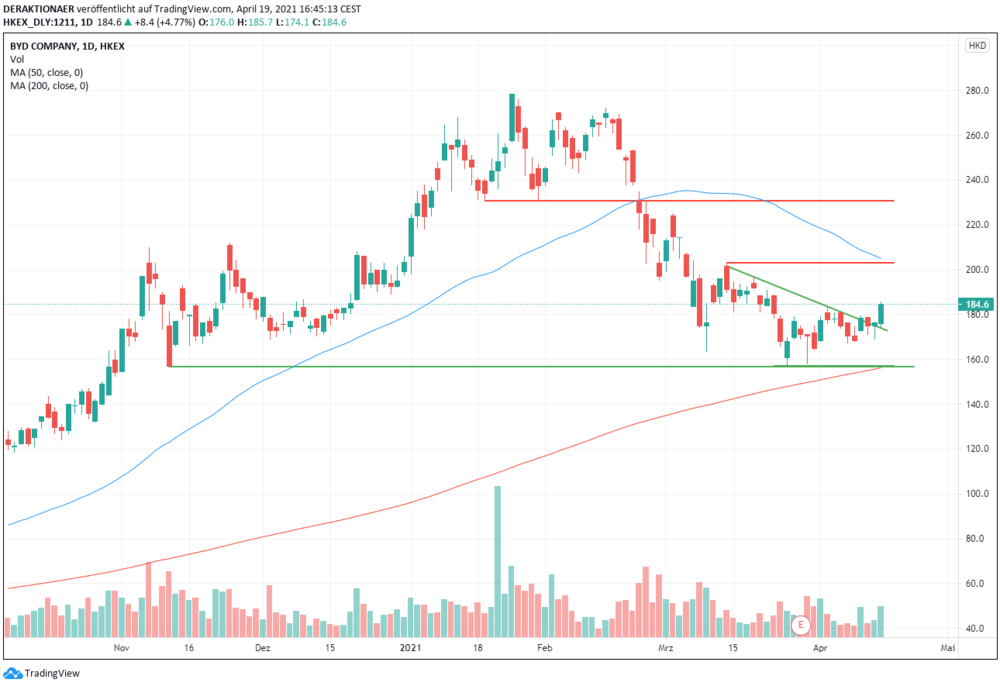Click the 2021 label on time axis
The width and height of the screenshot is (1000, 686).
click(411, 648)
